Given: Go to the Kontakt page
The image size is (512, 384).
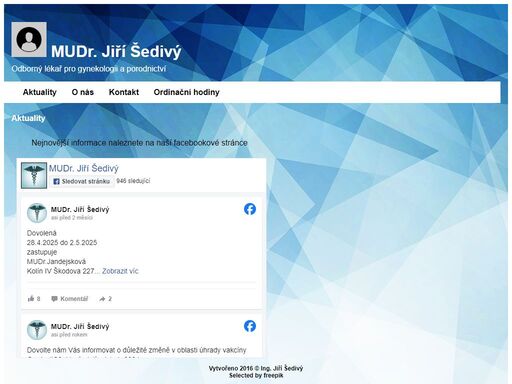Looking at the screenshot, I should click(124, 92).
